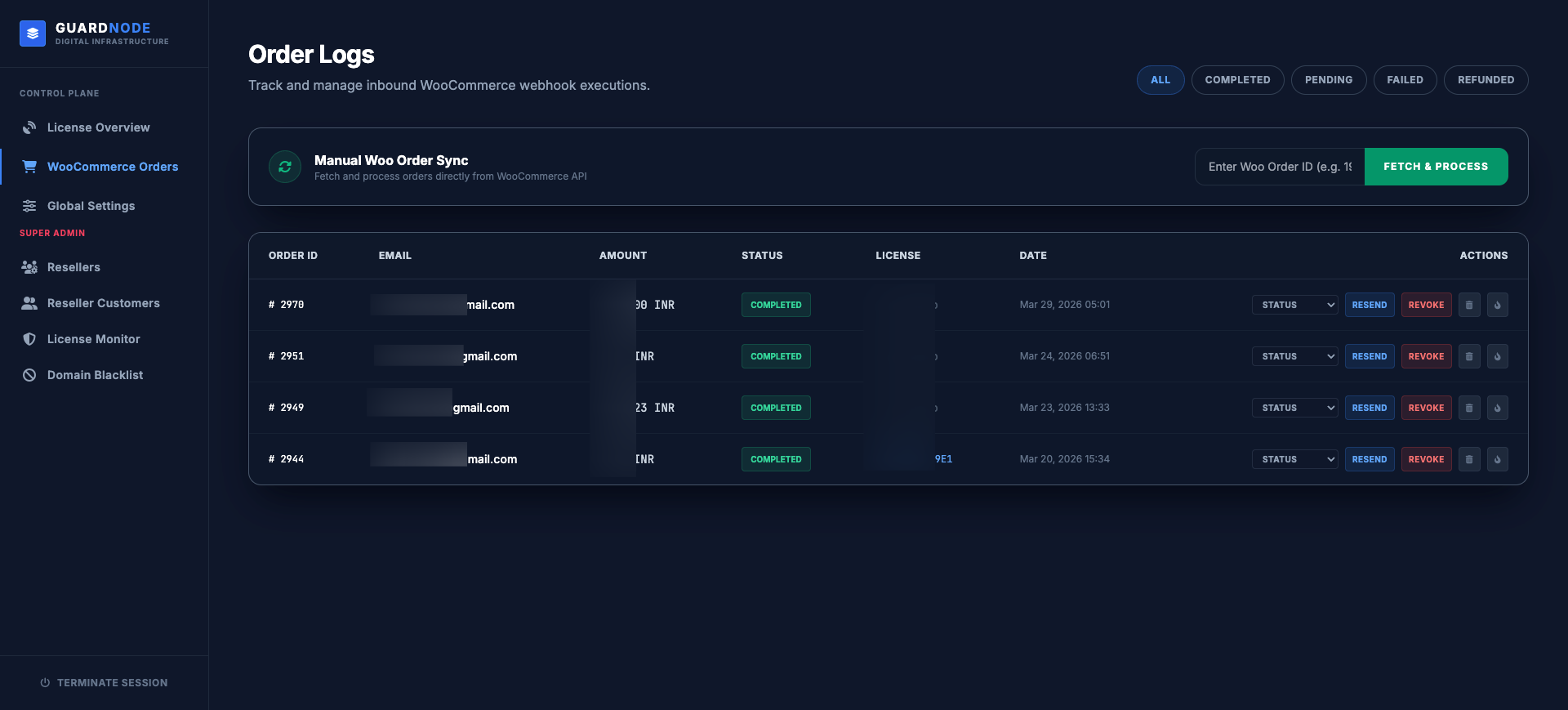Click the Resellers group icon
Viewport: 1568px width, 710px height.
click(x=29, y=267)
